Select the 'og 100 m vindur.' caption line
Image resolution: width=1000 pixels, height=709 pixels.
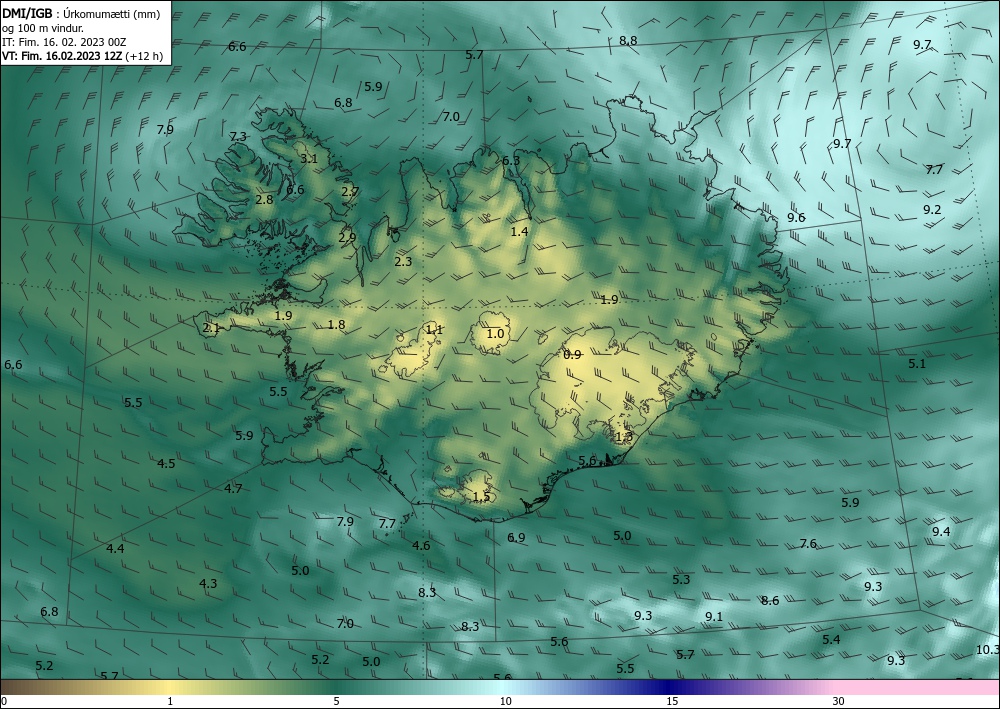pyautogui.click(x=43, y=28)
